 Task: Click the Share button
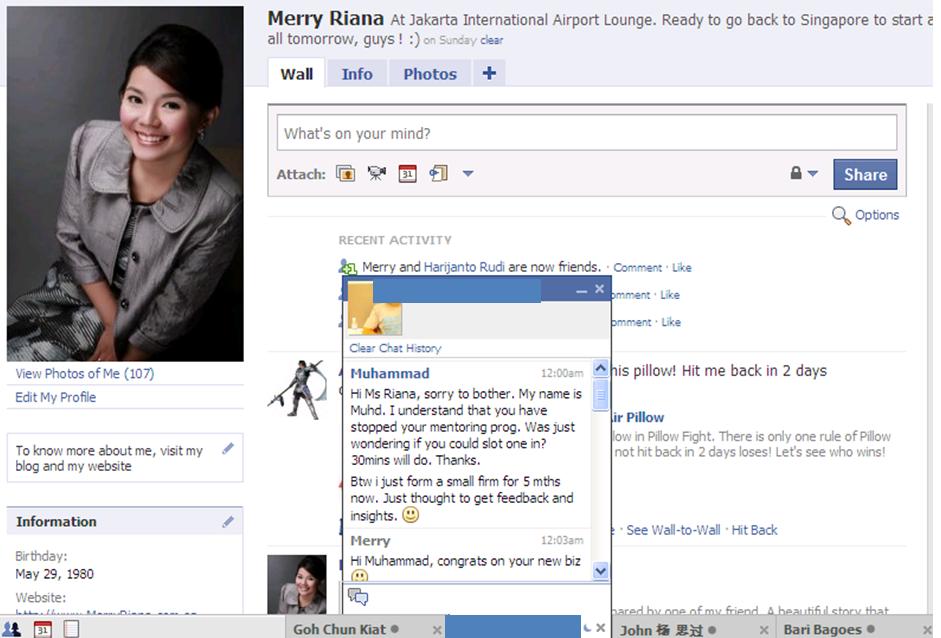865,174
